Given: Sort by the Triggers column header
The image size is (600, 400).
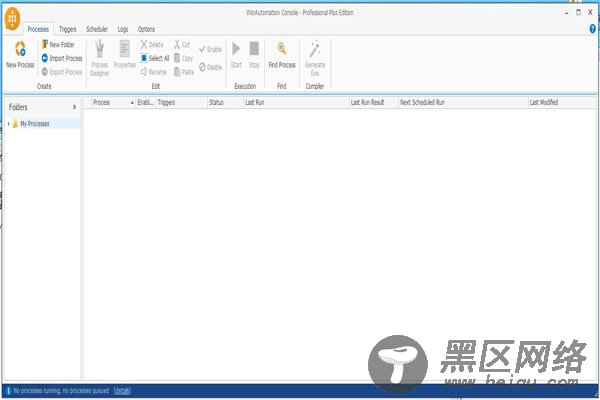Looking at the screenshot, I should point(182,102).
